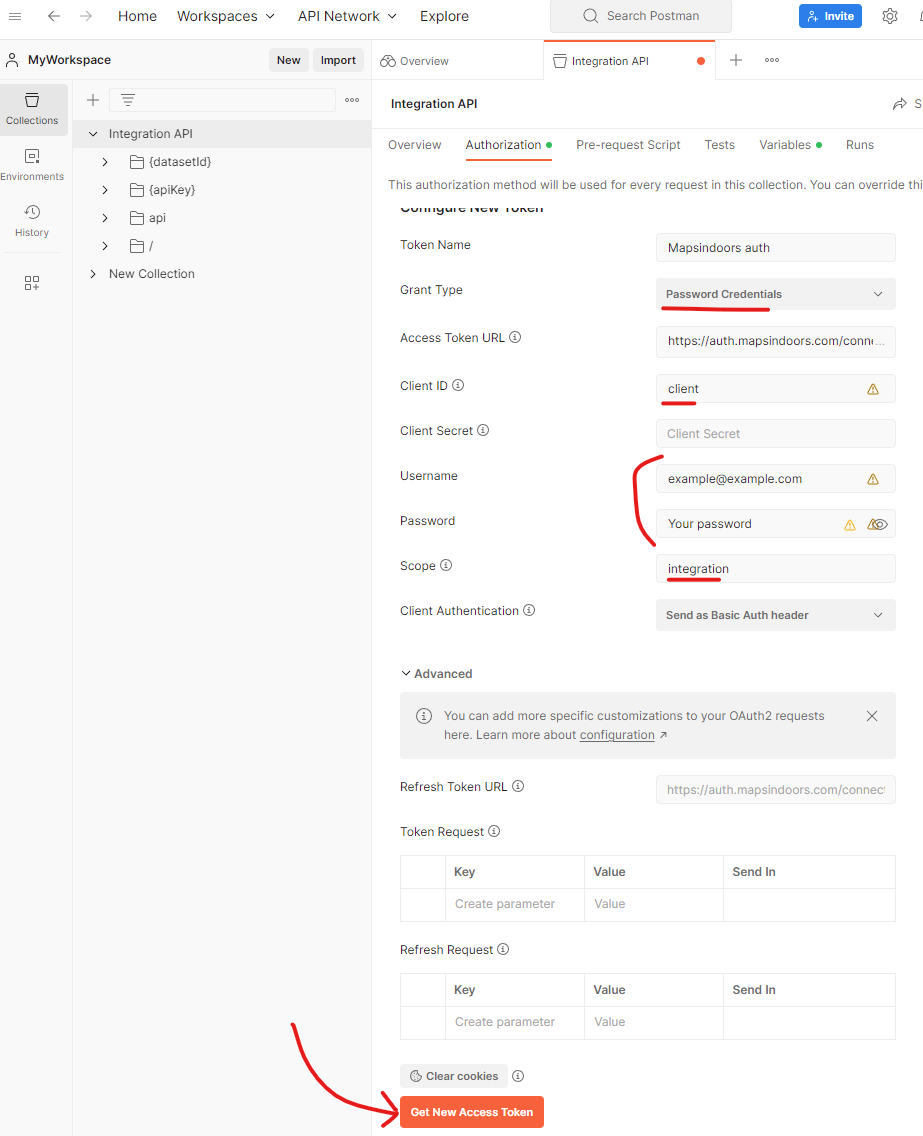Viewport: 923px width, 1136px height.
Task: Click warning icon in Client ID field
Action: (x=873, y=389)
